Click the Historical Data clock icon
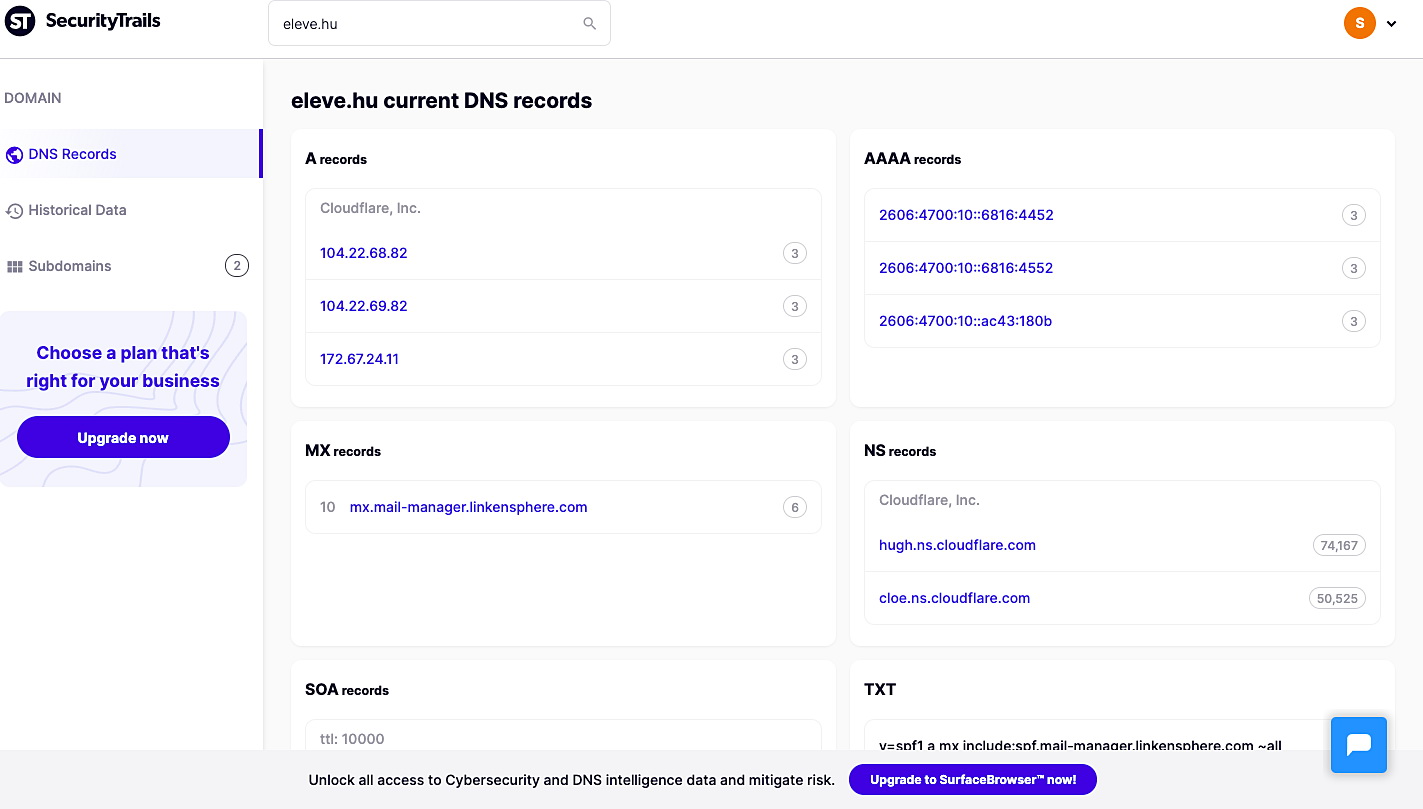The width and height of the screenshot is (1423, 809). click(x=14, y=211)
